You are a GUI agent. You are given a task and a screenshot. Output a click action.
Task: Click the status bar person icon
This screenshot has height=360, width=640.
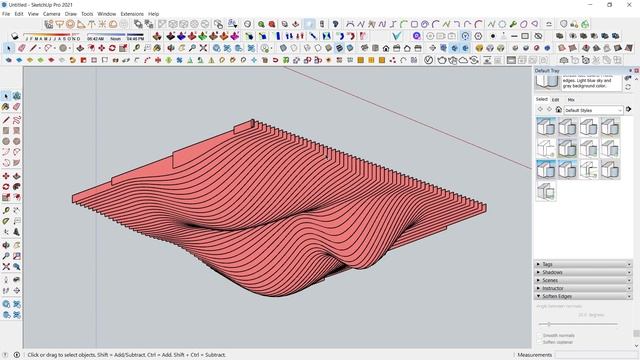17,355
